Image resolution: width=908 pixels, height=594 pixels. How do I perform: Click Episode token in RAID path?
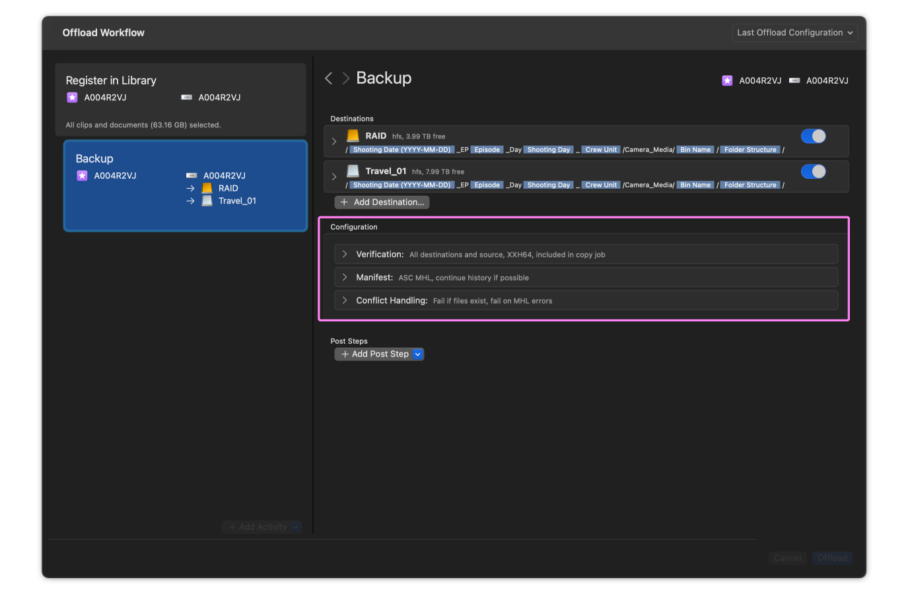point(486,150)
